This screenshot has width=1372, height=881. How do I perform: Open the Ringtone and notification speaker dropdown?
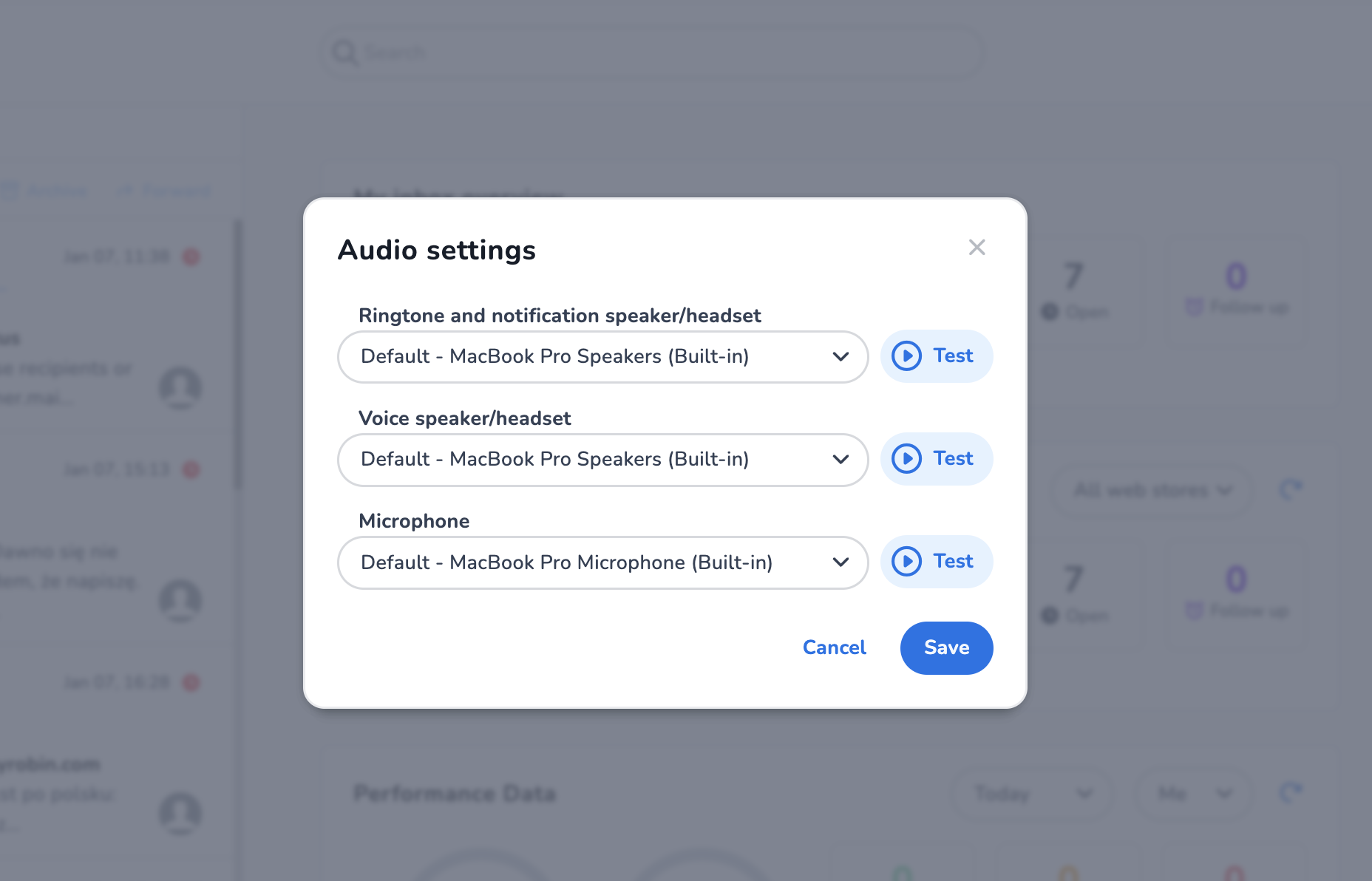[602, 357]
